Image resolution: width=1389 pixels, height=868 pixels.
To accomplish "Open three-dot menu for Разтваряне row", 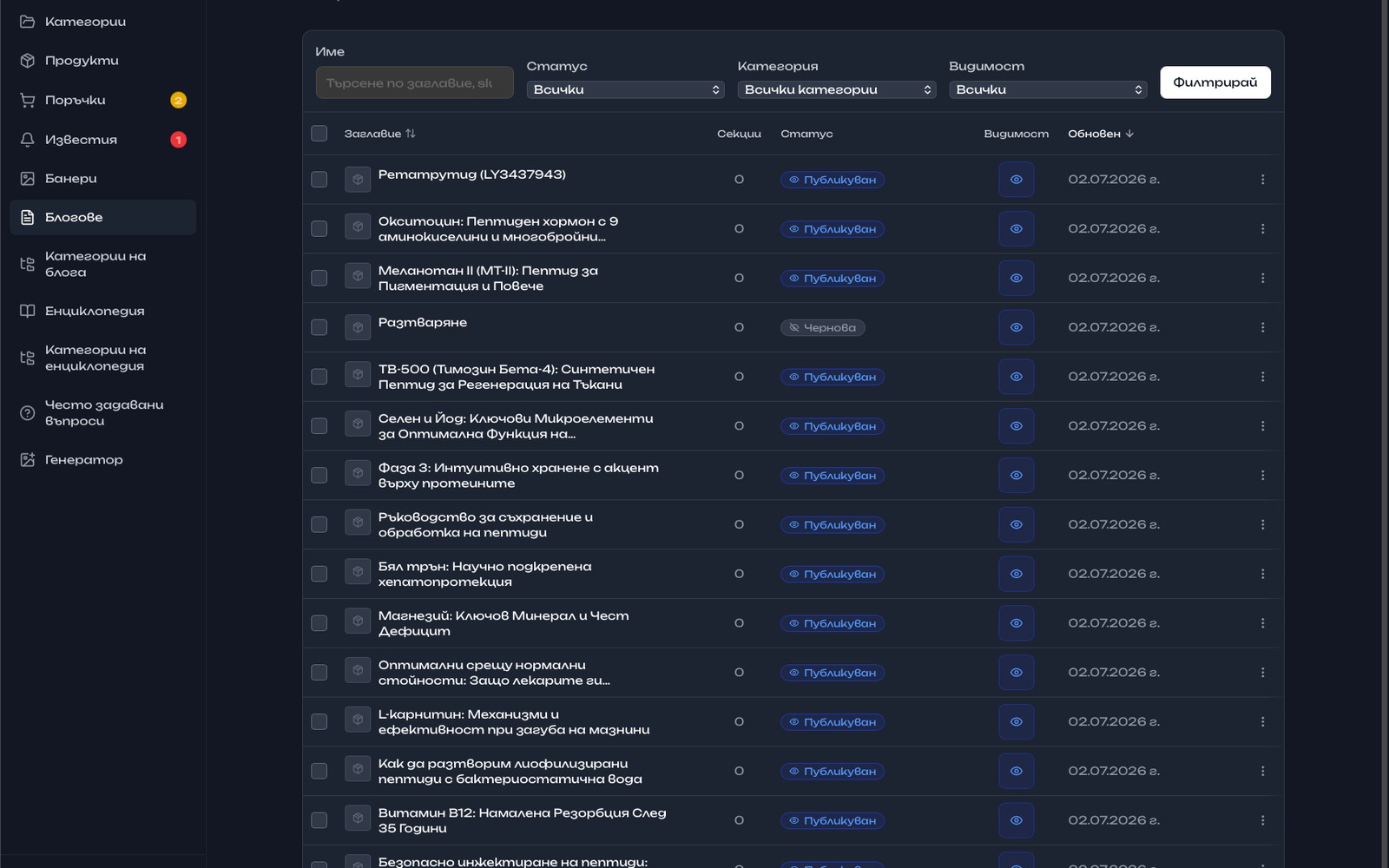I will (x=1262, y=327).
